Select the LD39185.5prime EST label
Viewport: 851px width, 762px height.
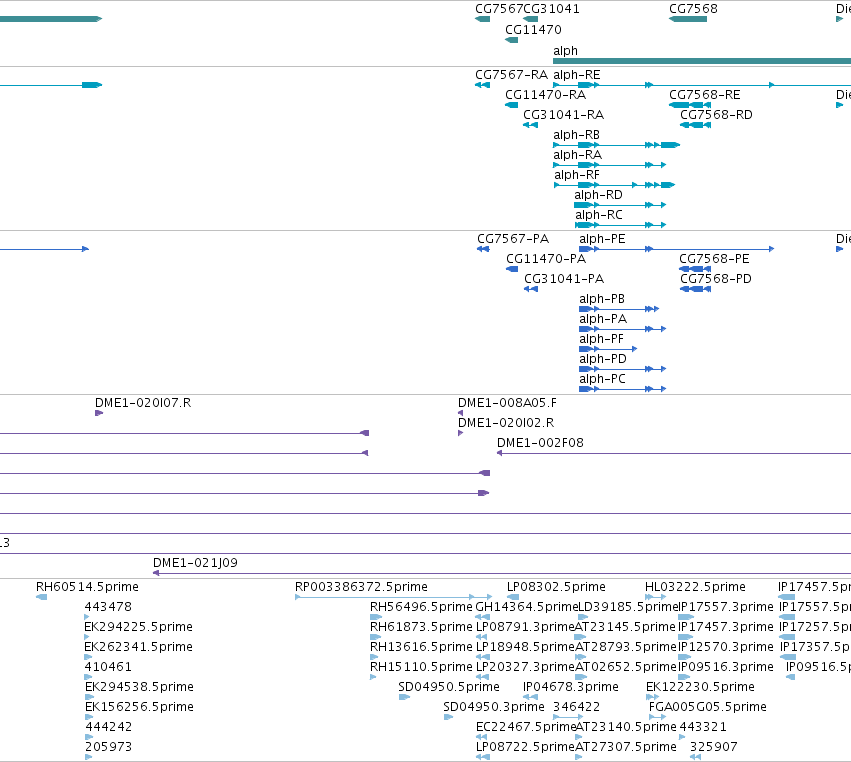click(628, 607)
